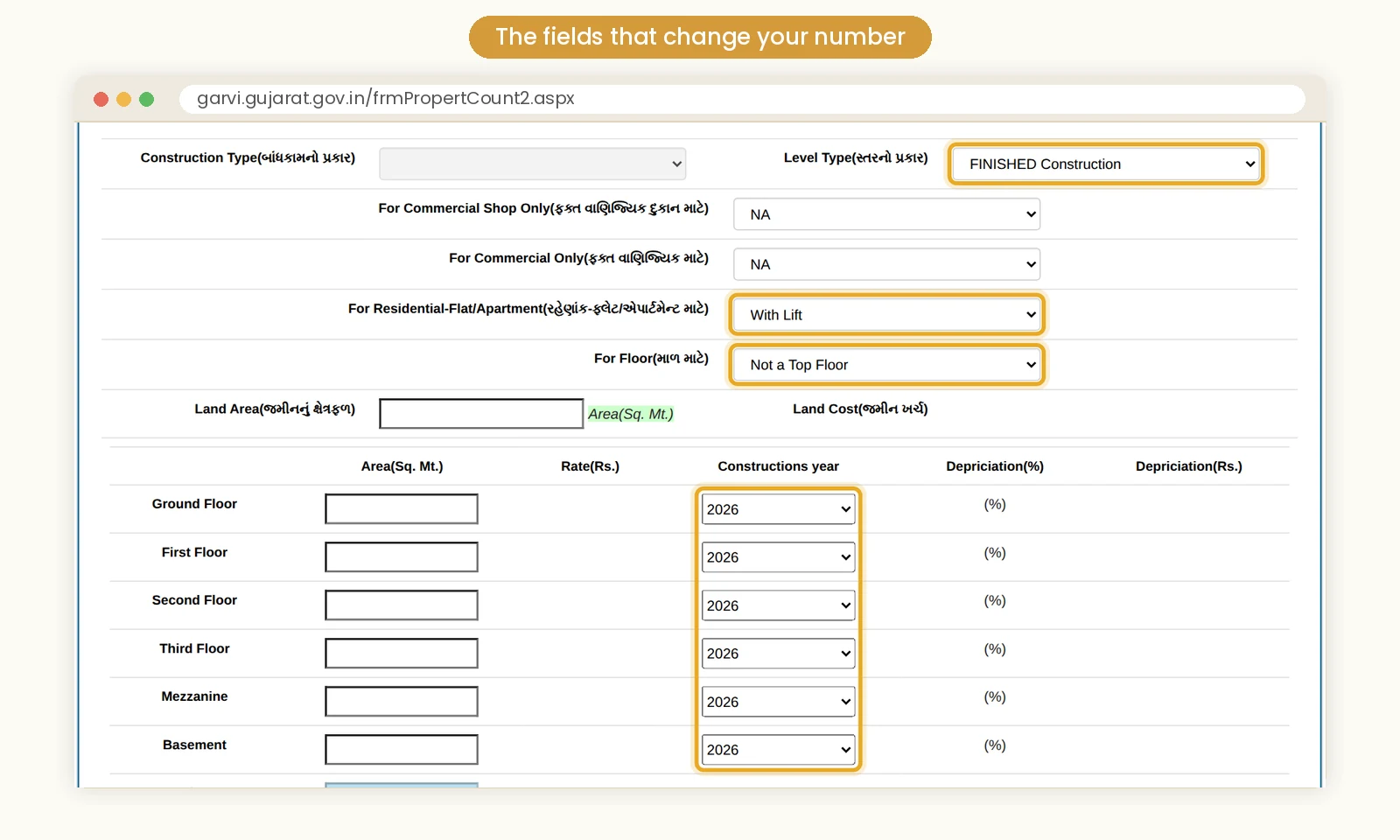This screenshot has height=840, width=1400.
Task: Focus the Third Floor area field
Action: [402, 654]
